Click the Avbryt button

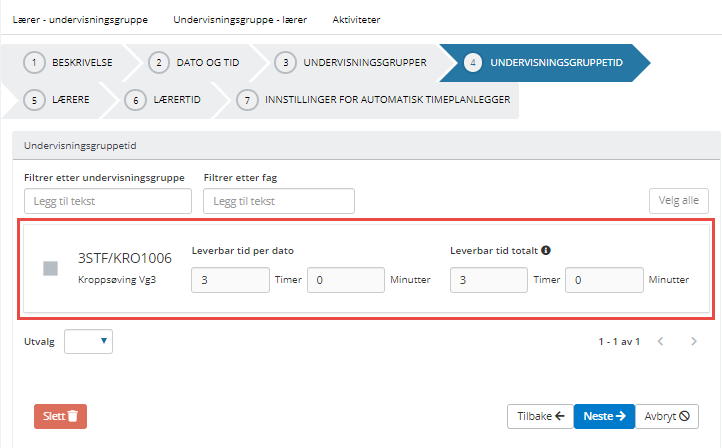click(x=667, y=416)
